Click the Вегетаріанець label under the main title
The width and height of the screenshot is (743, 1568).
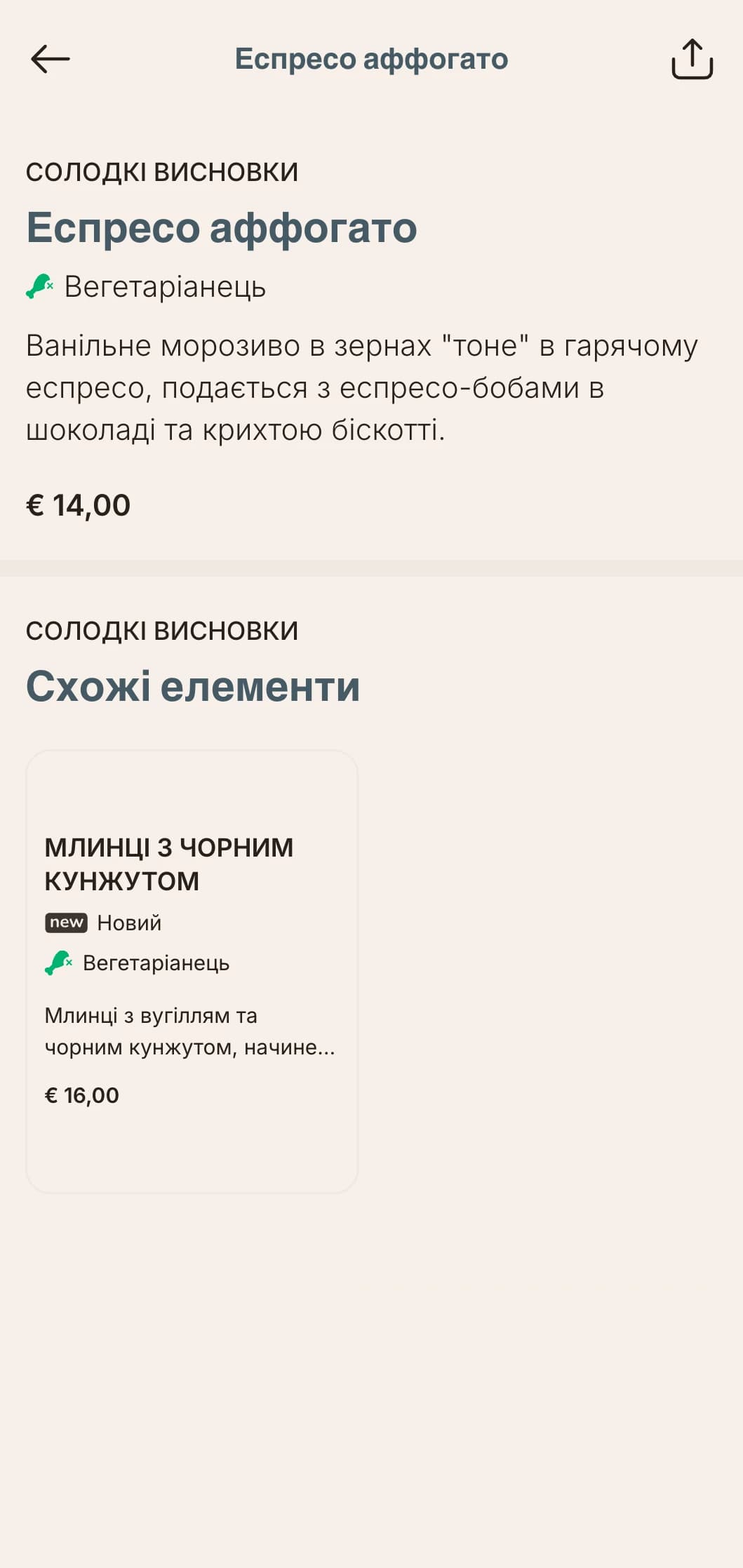point(165,287)
